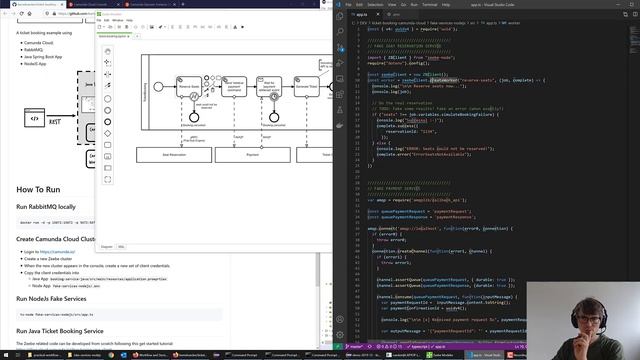Expand the color tool dropdown arrow
Screen dimensions: 640x360
(164, 27)
